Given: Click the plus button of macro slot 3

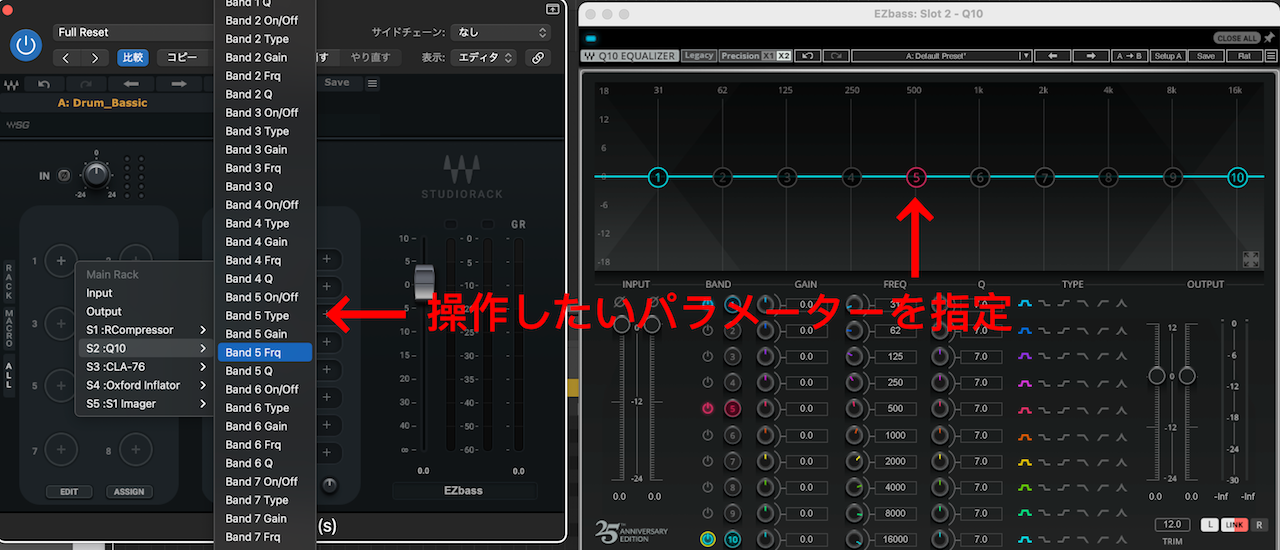Looking at the screenshot, I should tap(61, 323).
